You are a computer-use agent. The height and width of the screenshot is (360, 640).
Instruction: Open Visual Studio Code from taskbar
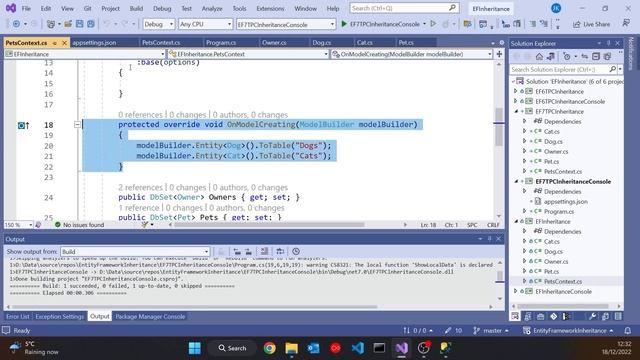pyautogui.click(x=358, y=348)
